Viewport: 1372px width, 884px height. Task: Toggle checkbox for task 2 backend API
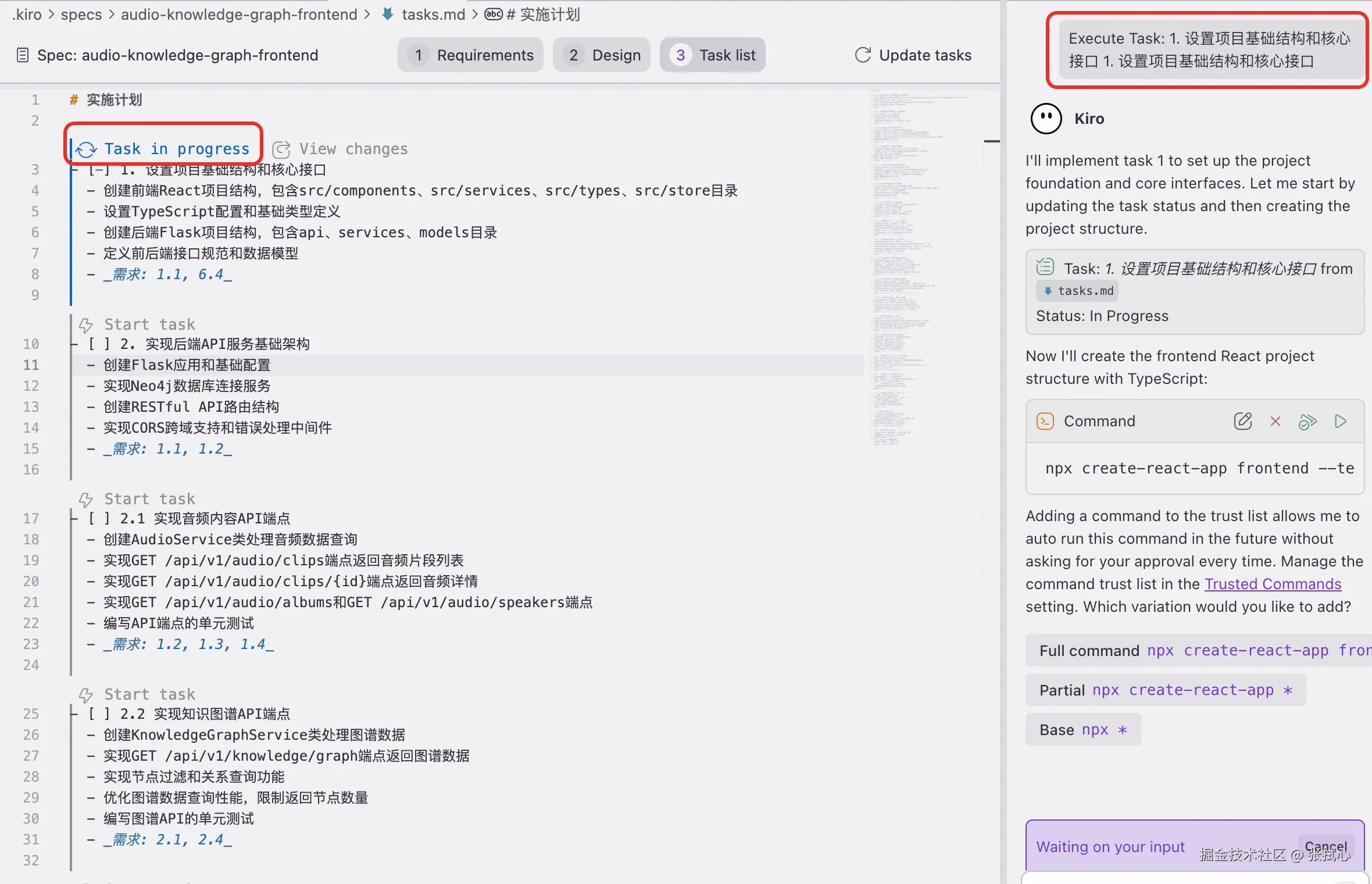[x=99, y=344]
